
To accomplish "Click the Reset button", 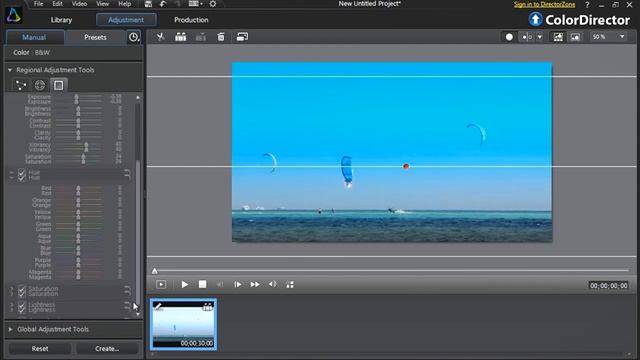I will coord(40,349).
